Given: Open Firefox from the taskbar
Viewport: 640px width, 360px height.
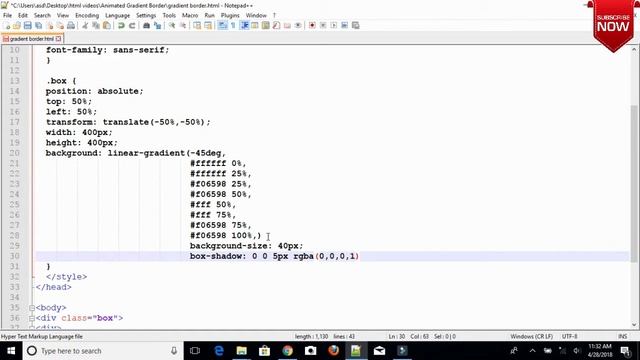Looking at the screenshot, I should coord(333,351).
